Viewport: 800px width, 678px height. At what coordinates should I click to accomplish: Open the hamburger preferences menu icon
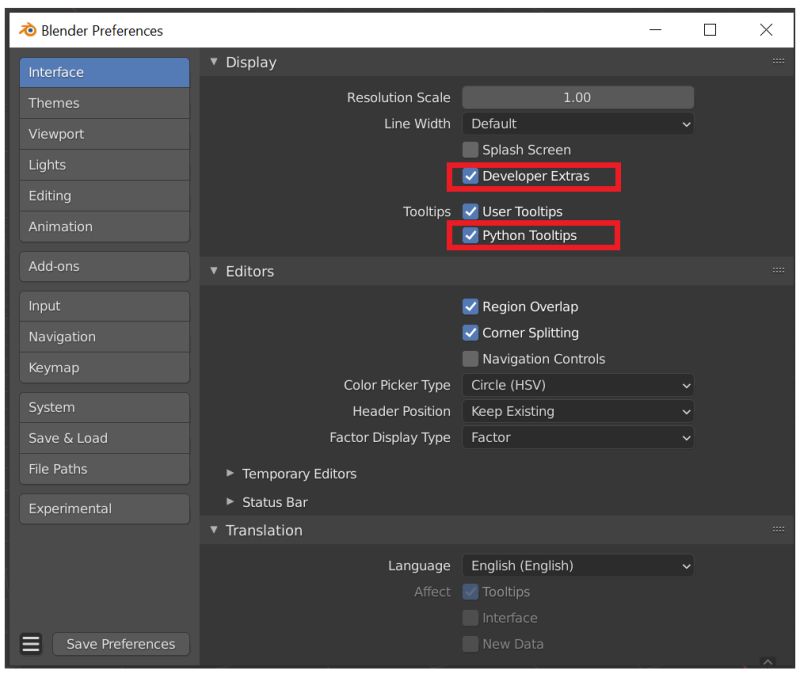click(x=31, y=643)
